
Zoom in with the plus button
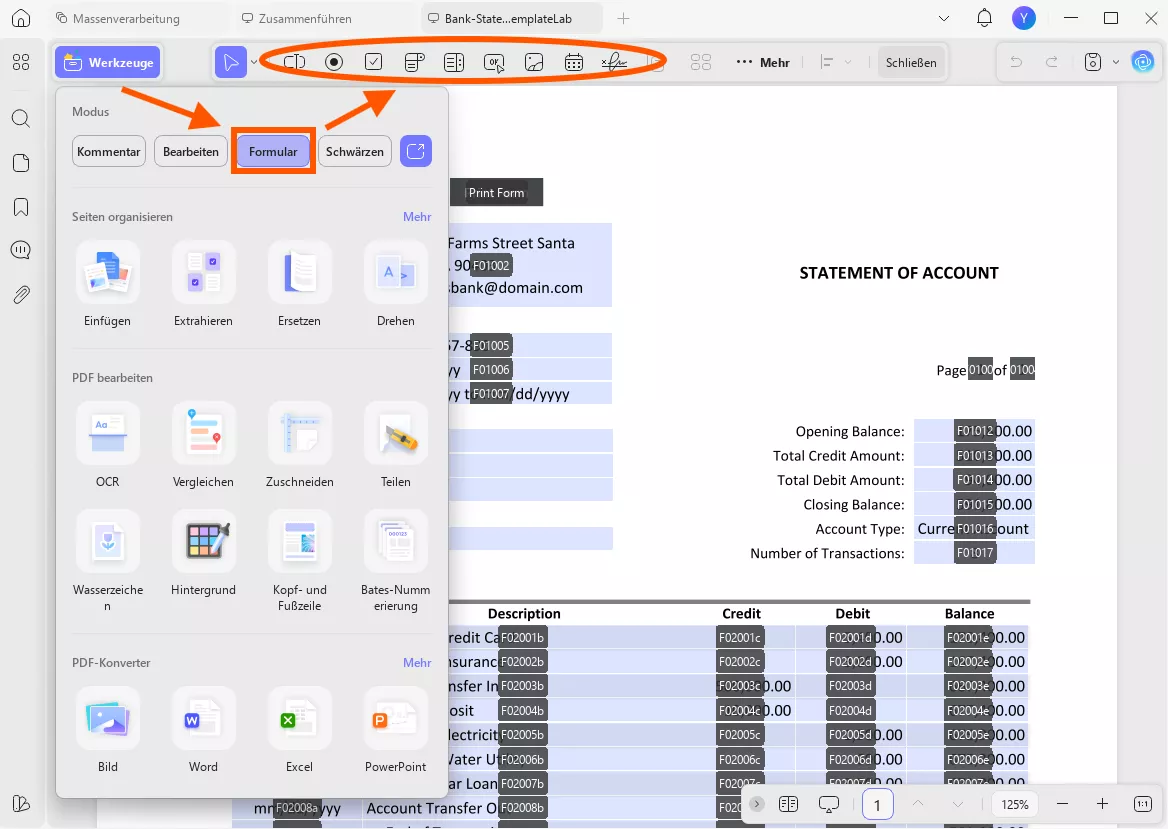coord(1102,804)
